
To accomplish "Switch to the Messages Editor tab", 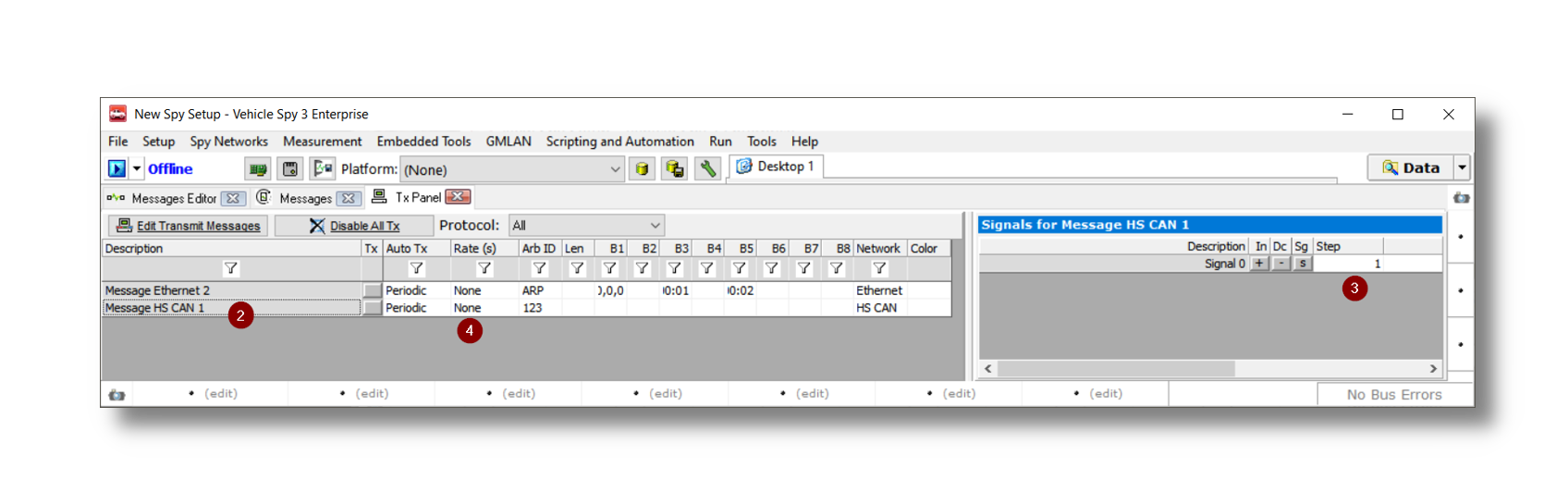I will tap(173, 198).
